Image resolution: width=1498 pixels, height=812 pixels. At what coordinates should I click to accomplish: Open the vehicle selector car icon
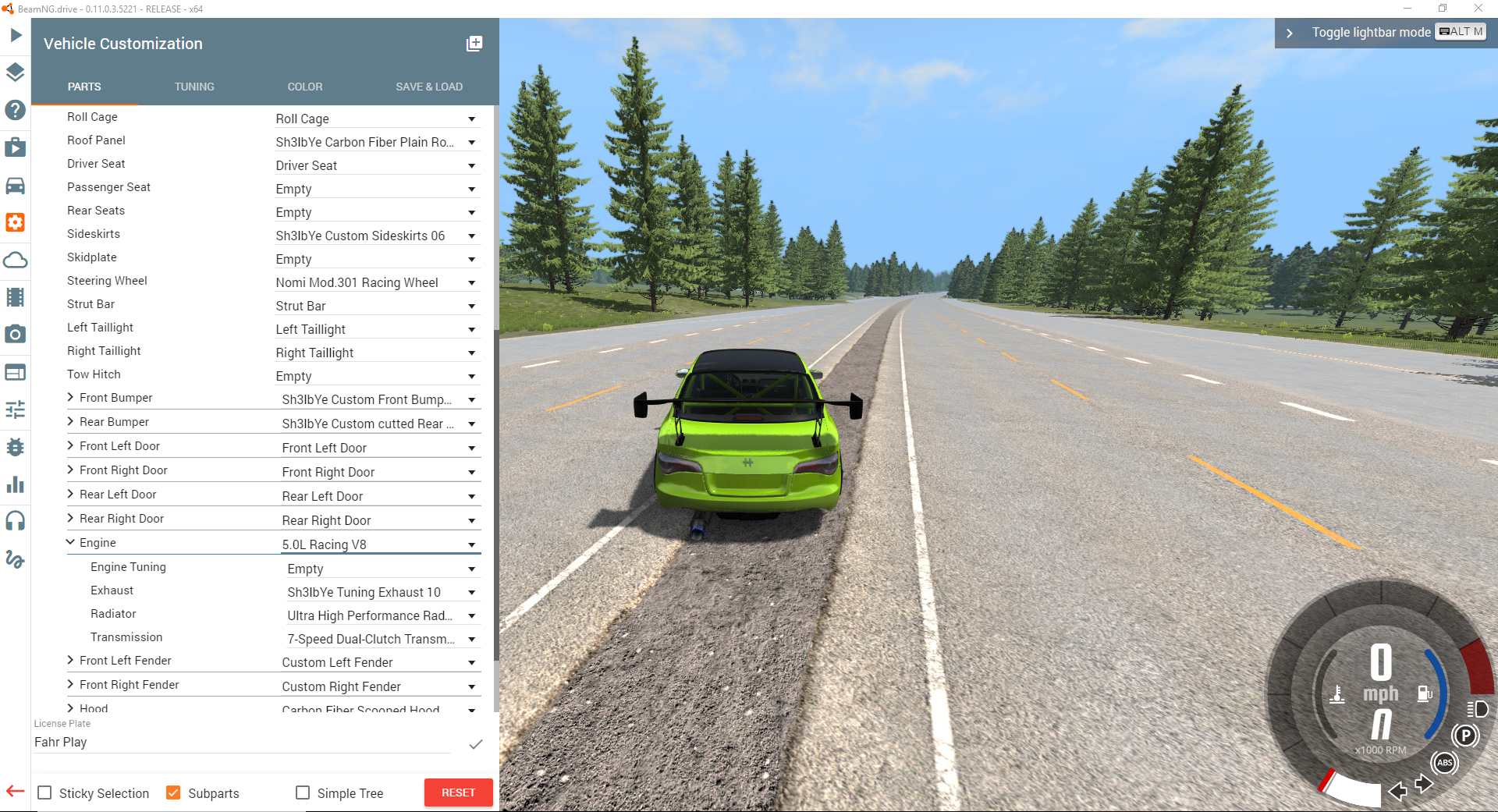click(16, 185)
